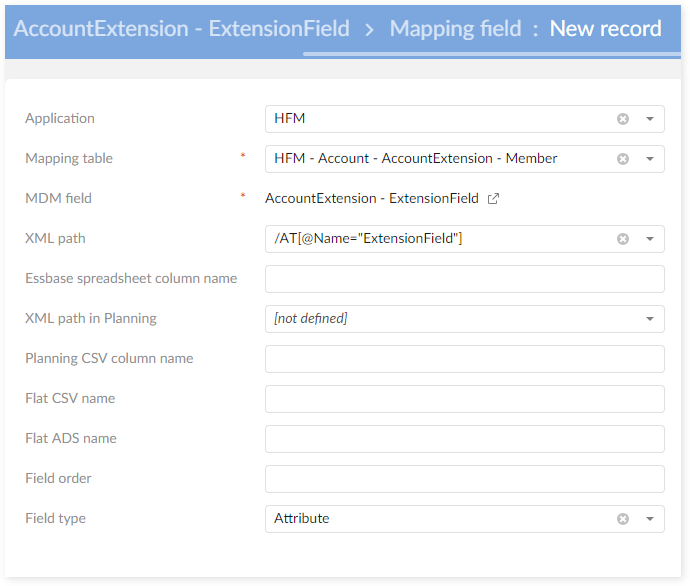Clear the Mapping table selection
This screenshot has height=586, width=690.
click(623, 159)
